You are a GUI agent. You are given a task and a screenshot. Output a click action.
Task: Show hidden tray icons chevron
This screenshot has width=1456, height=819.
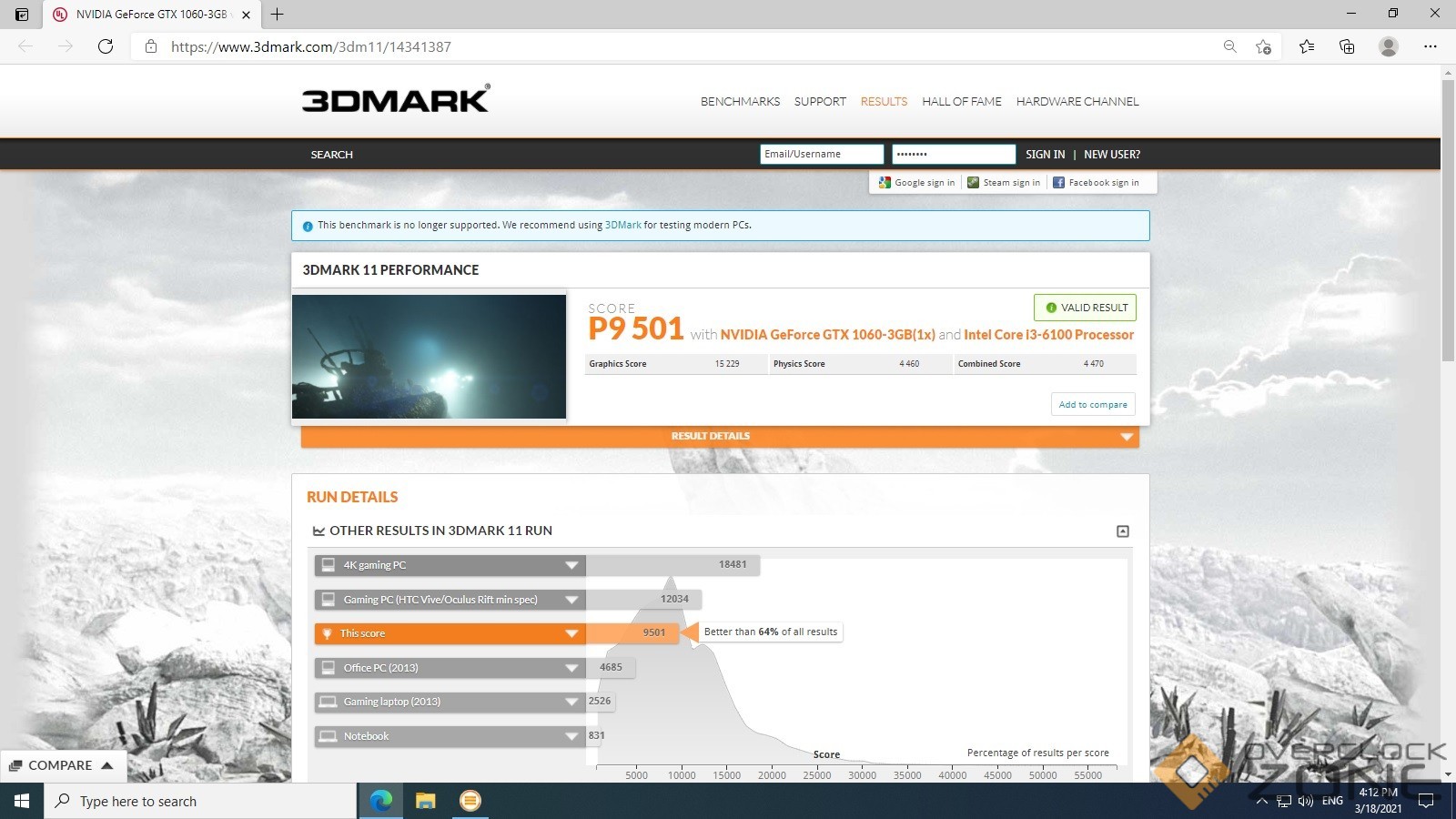1261,801
